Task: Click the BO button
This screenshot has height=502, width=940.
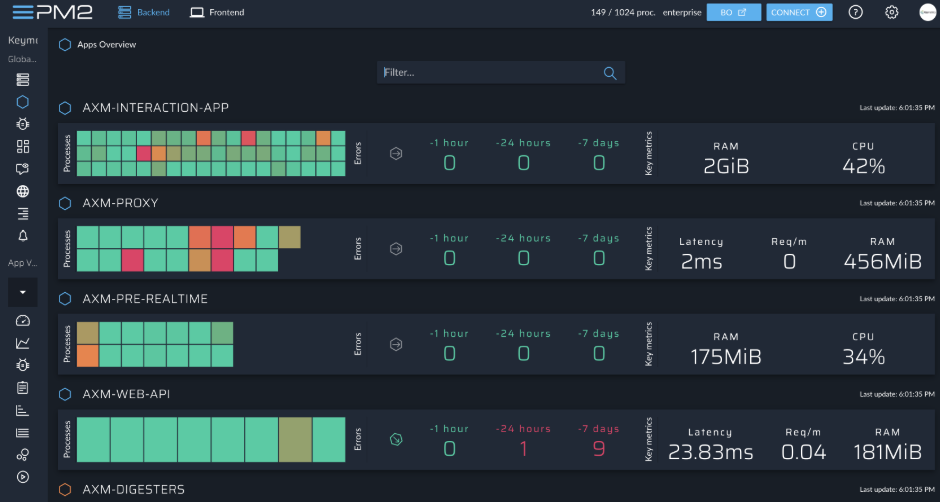Action: point(734,12)
